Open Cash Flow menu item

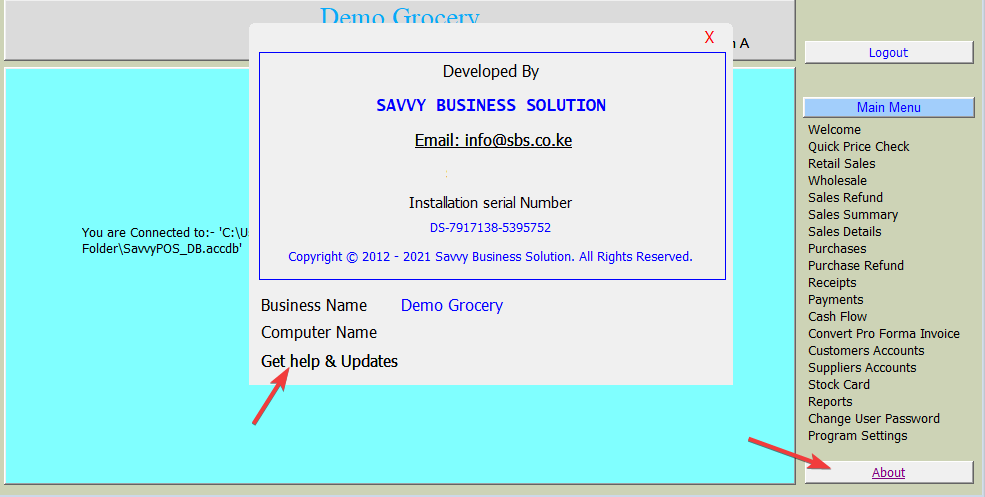tap(837, 317)
